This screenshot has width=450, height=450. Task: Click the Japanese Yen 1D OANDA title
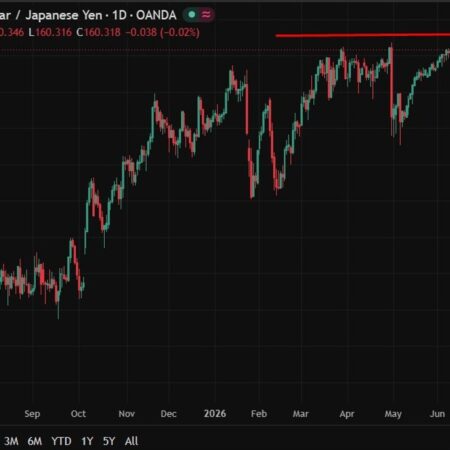click(88, 15)
